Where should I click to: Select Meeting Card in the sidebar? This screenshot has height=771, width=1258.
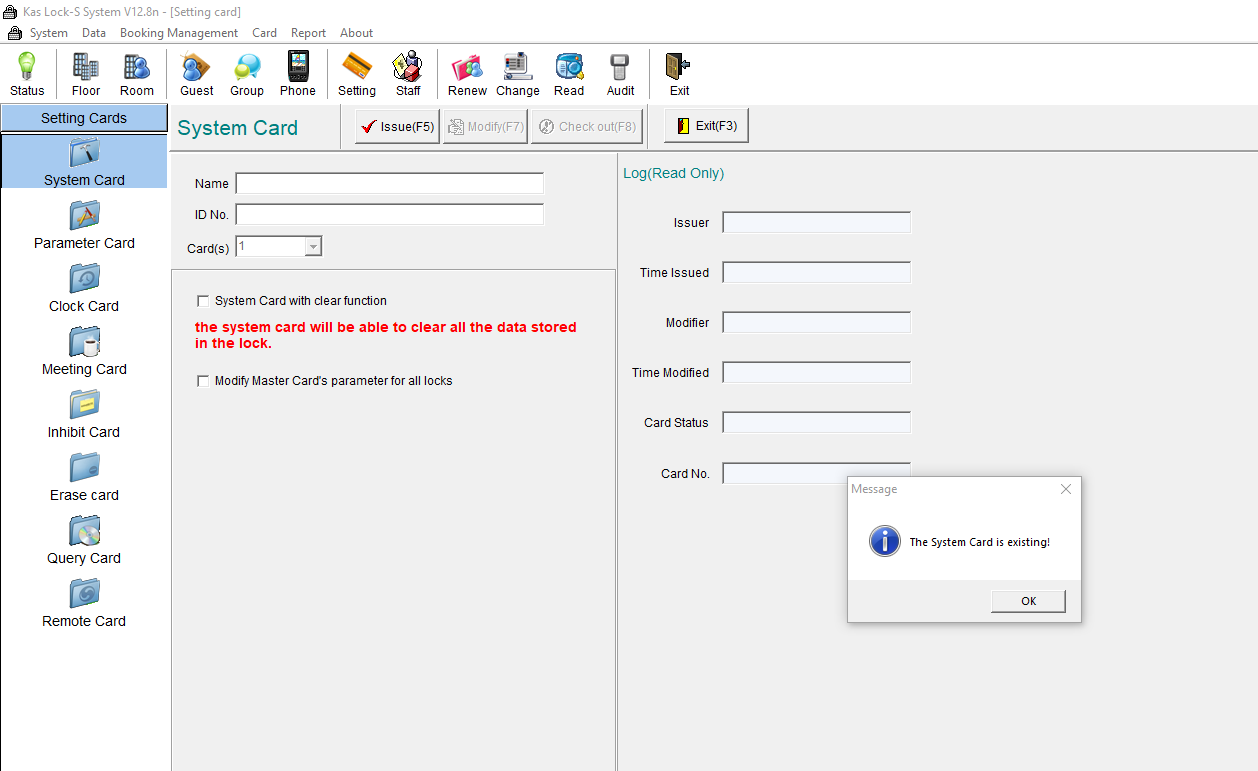tap(84, 351)
